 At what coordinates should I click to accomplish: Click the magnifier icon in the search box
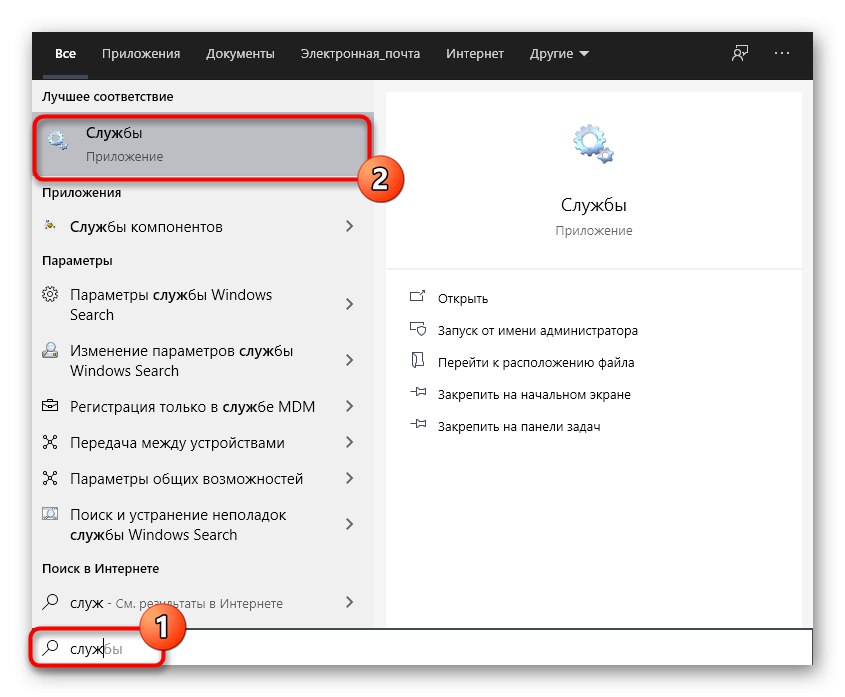[x=50, y=647]
